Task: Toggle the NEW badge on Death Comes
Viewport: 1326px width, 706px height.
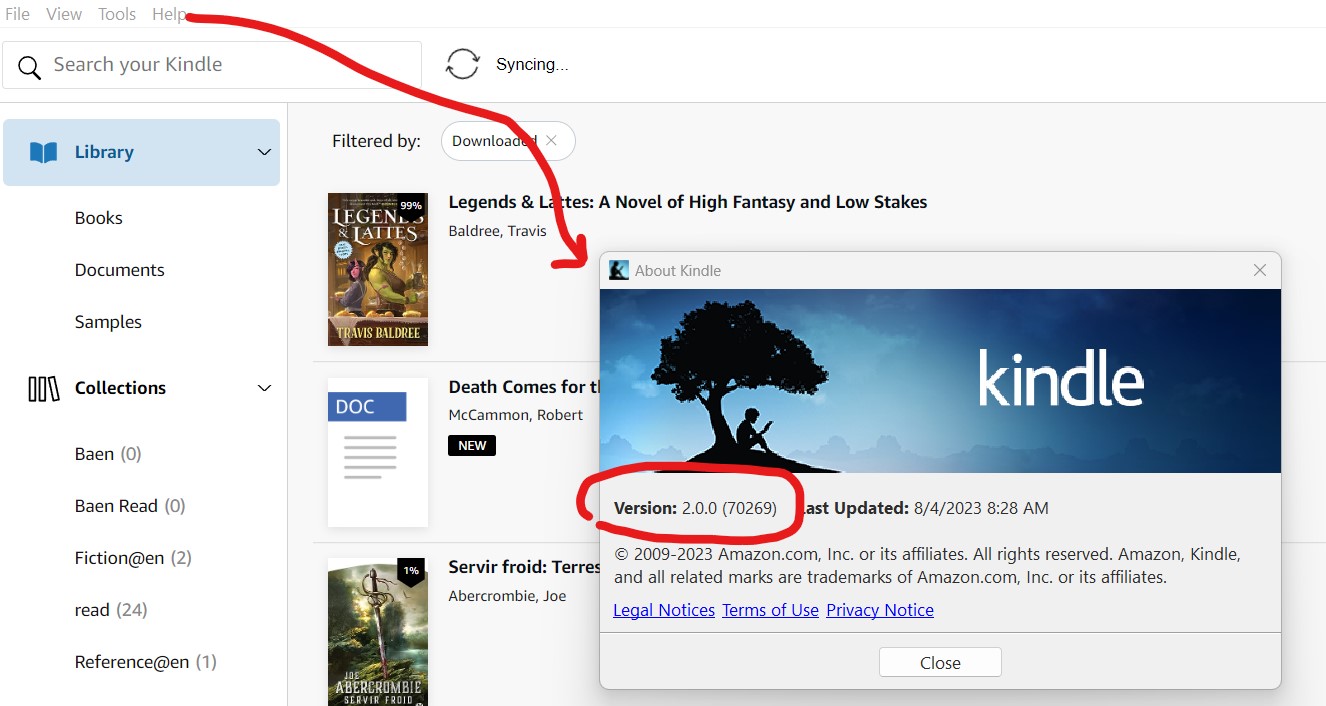Action: [x=472, y=445]
